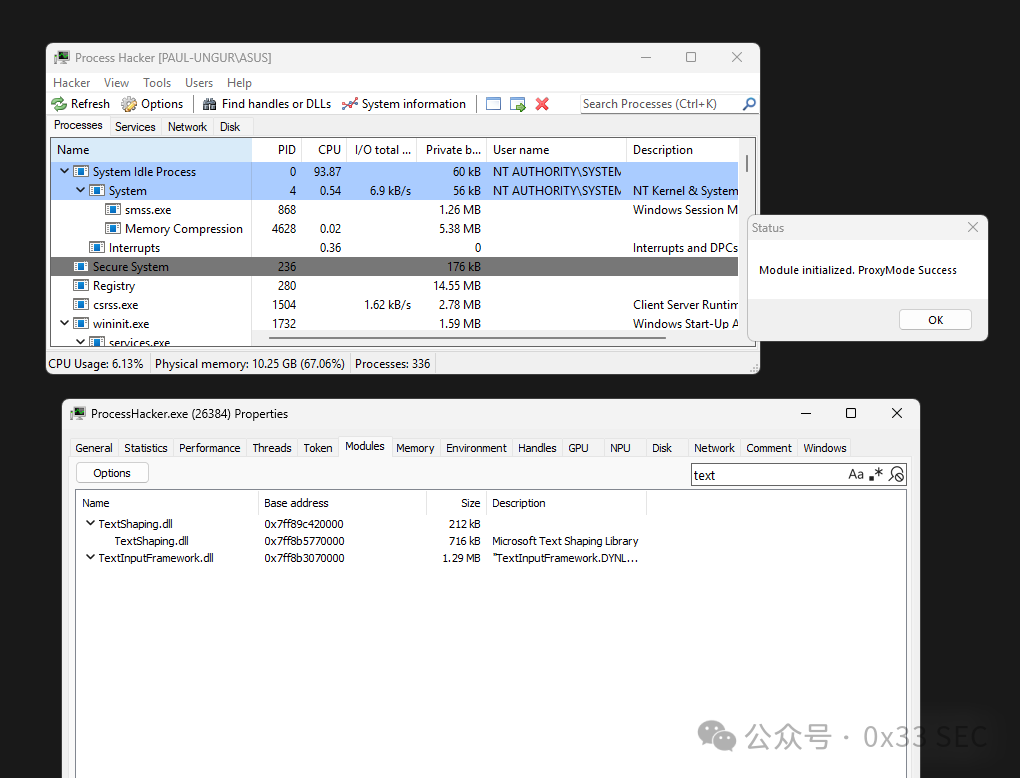Click the magnifier icon in Search Processes box

pos(749,104)
